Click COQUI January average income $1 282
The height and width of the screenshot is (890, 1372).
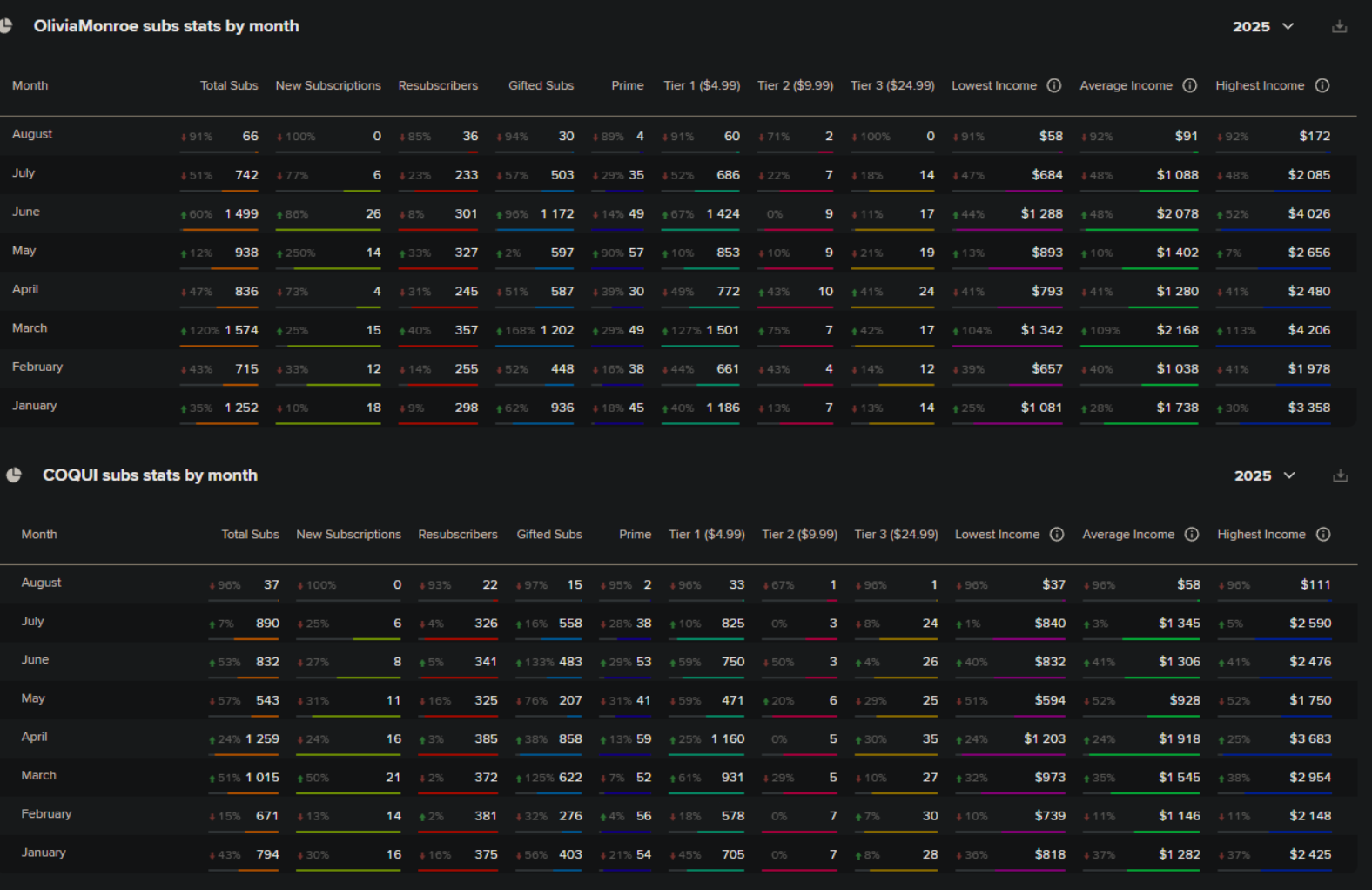click(x=1180, y=854)
